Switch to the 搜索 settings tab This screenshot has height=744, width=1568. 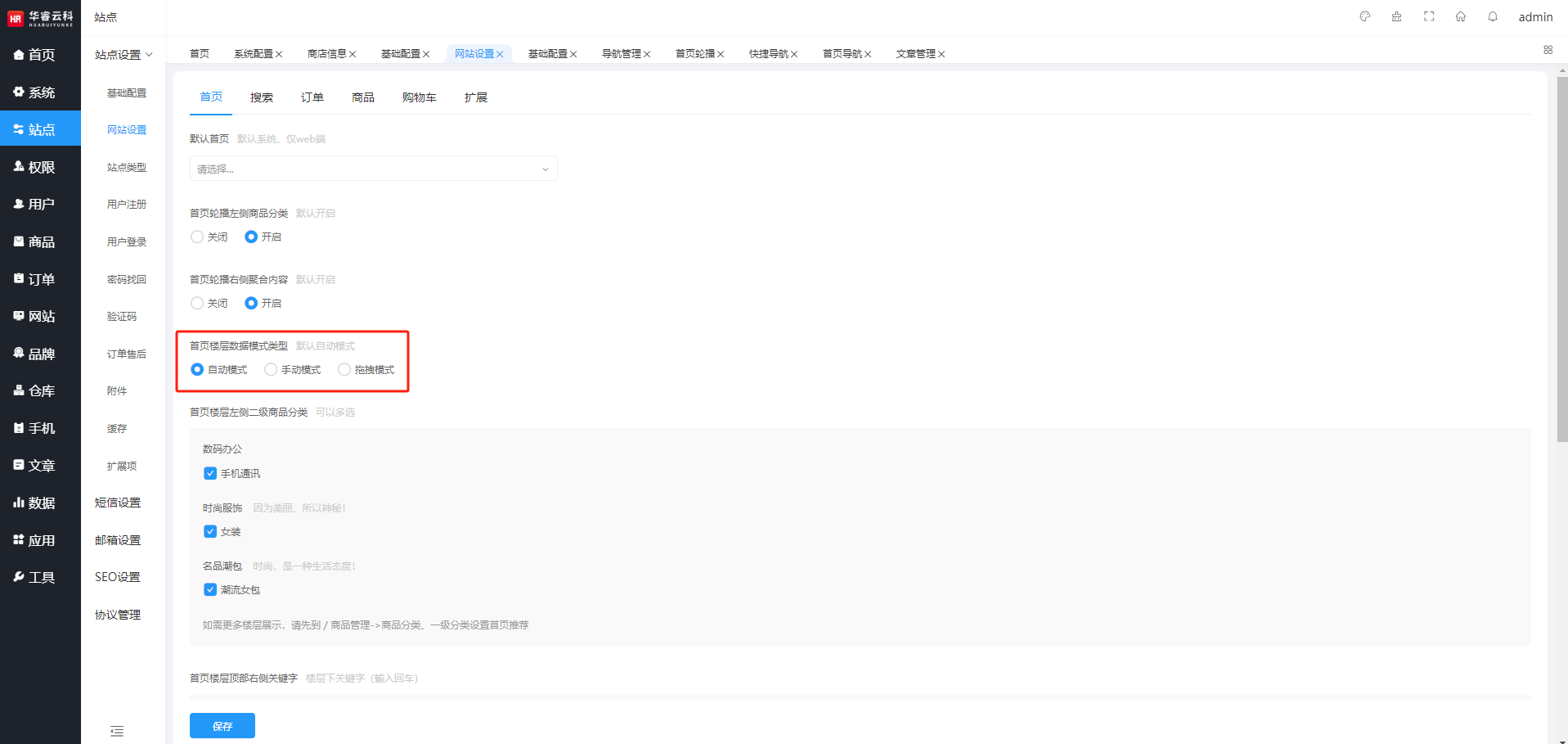(262, 97)
